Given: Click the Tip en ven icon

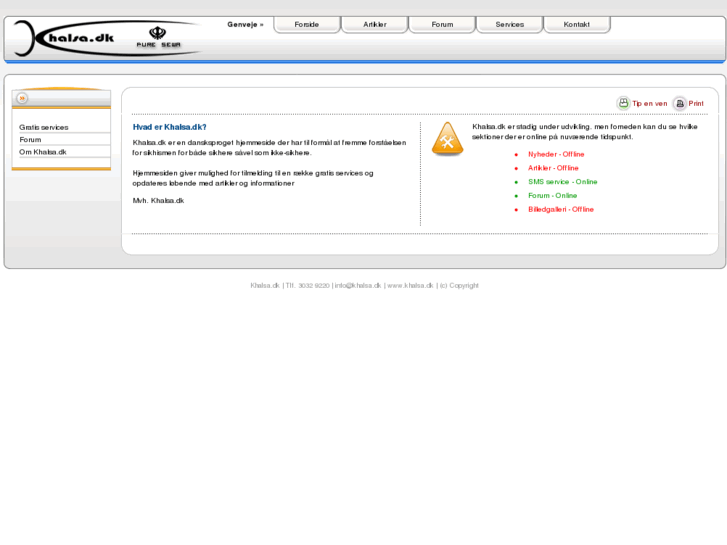Looking at the screenshot, I should [x=624, y=103].
